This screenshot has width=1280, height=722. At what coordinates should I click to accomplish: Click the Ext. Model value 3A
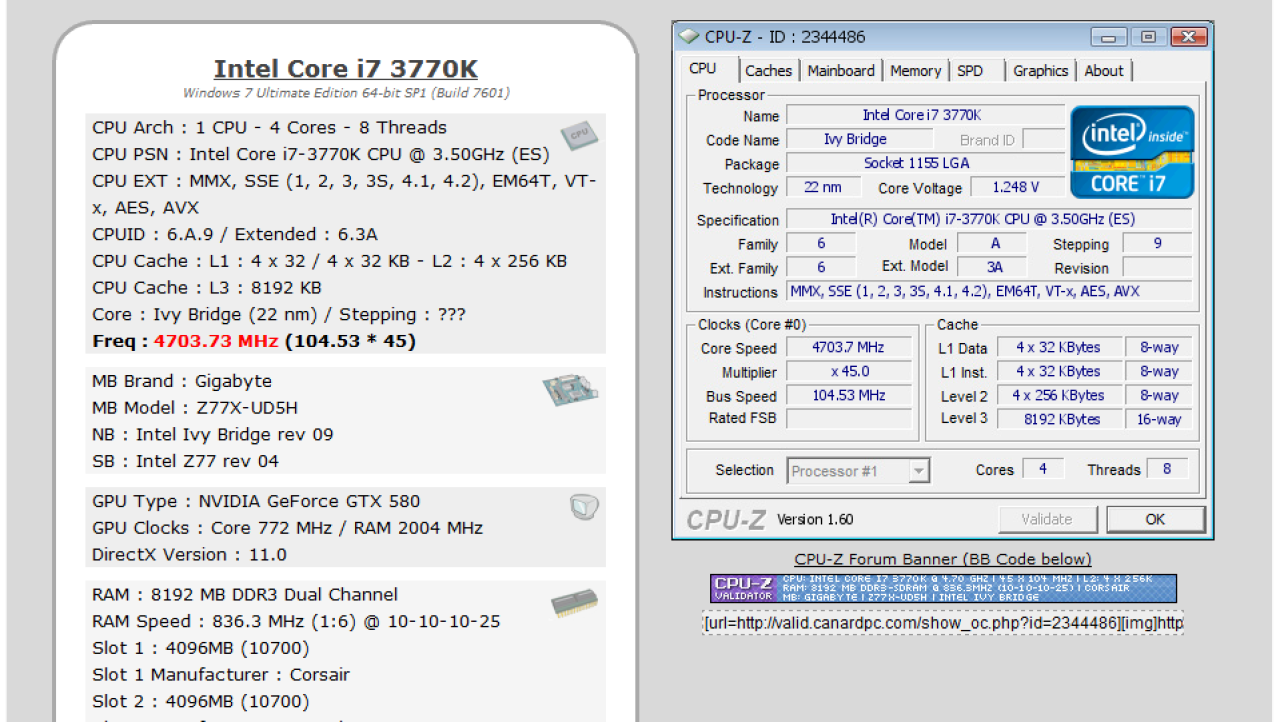(x=994, y=267)
